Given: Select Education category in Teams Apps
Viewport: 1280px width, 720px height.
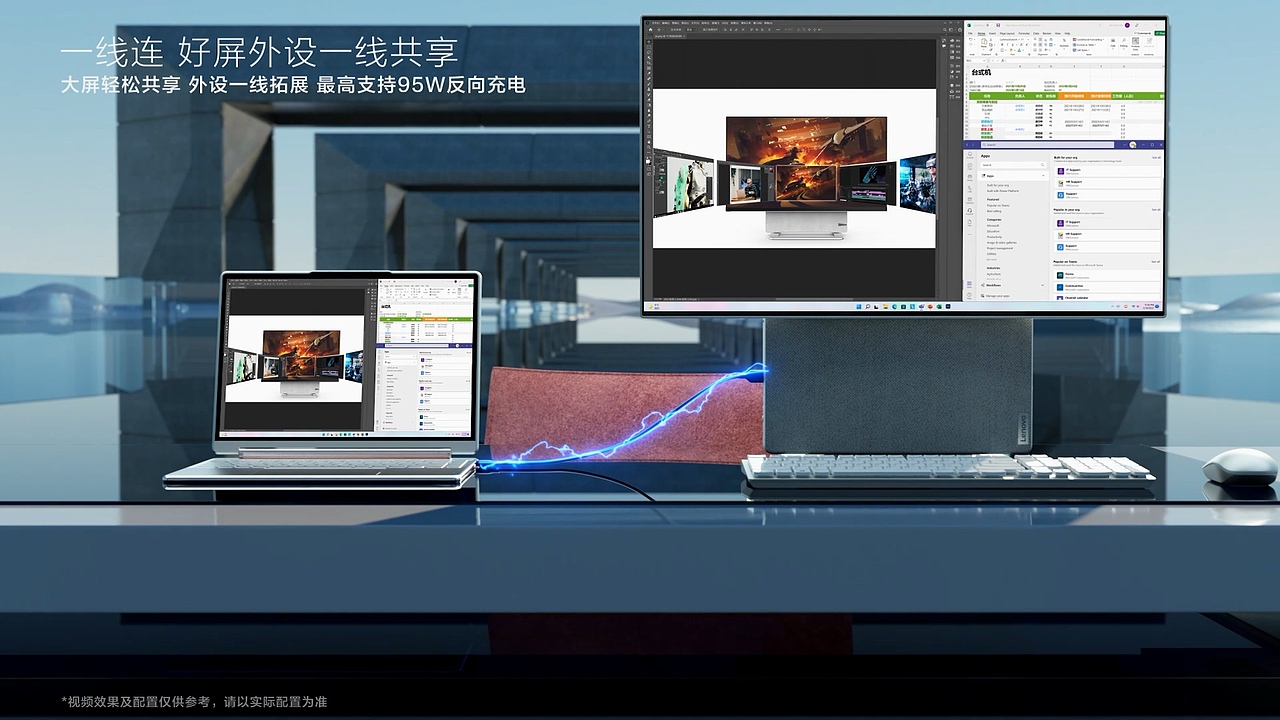Looking at the screenshot, I should (993, 231).
